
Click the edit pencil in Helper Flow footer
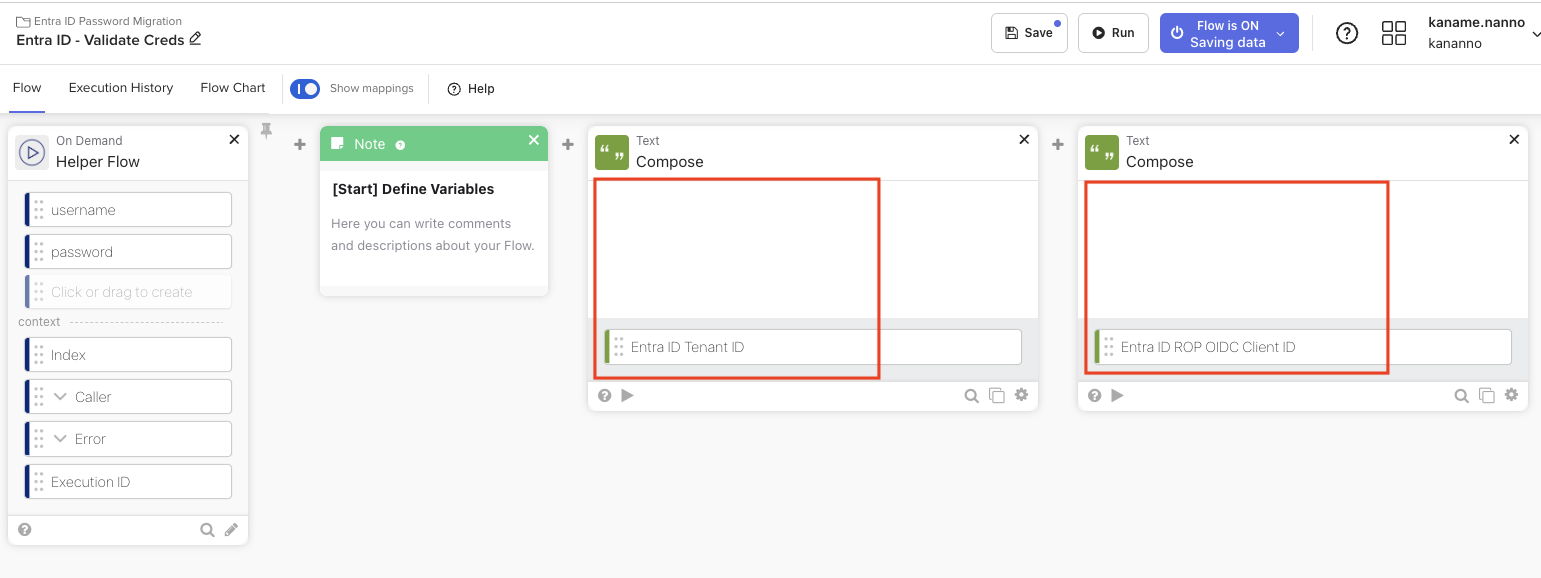pos(231,530)
